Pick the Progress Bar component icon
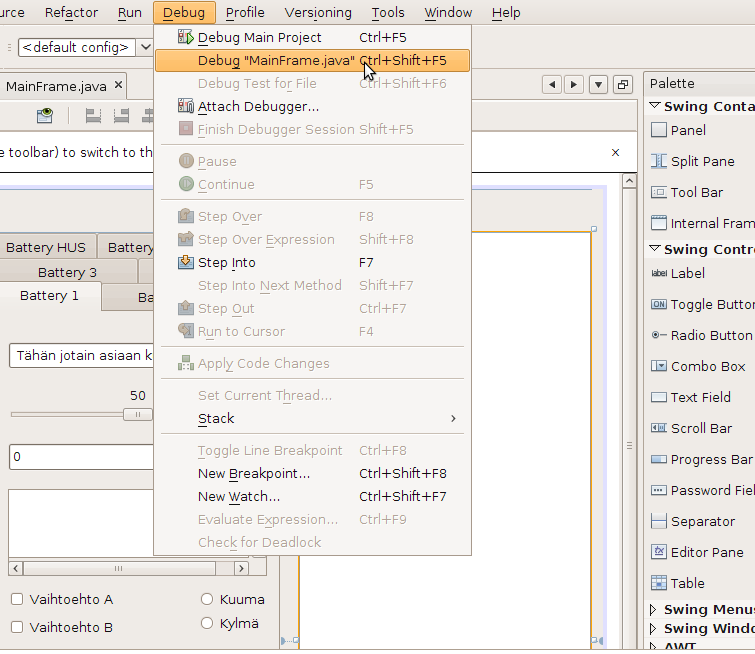Image resolution: width=755 pixels, height=654 pixels. [x=658, y=459]
